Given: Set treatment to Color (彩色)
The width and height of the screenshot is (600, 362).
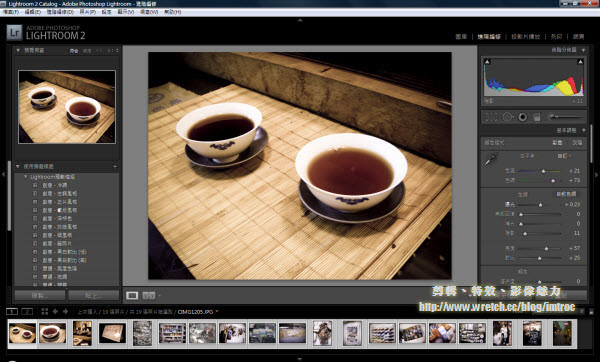Looking at the screenshot, I should pyautogui.click(x=557, y=143).
